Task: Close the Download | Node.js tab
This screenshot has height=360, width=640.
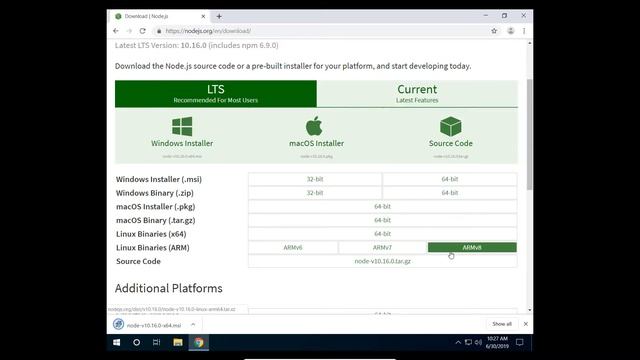Action: pyautogui.click(x=203, y=16)
